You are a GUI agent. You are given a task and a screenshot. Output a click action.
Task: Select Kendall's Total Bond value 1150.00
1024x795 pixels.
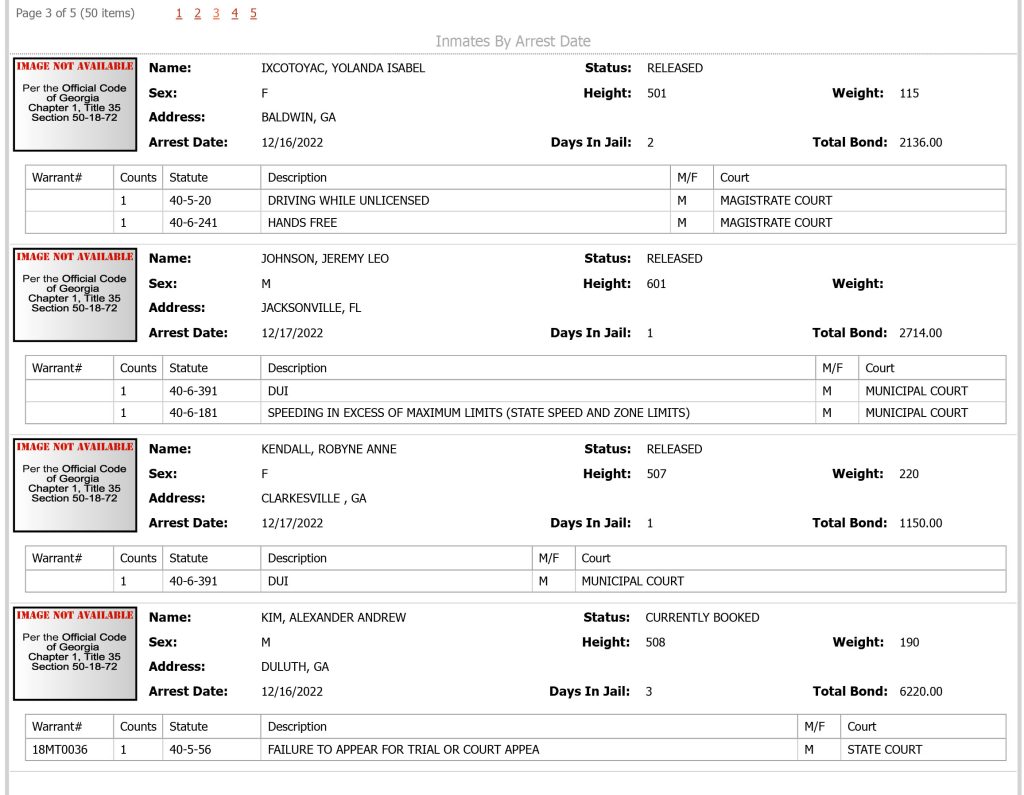[921, 523]
